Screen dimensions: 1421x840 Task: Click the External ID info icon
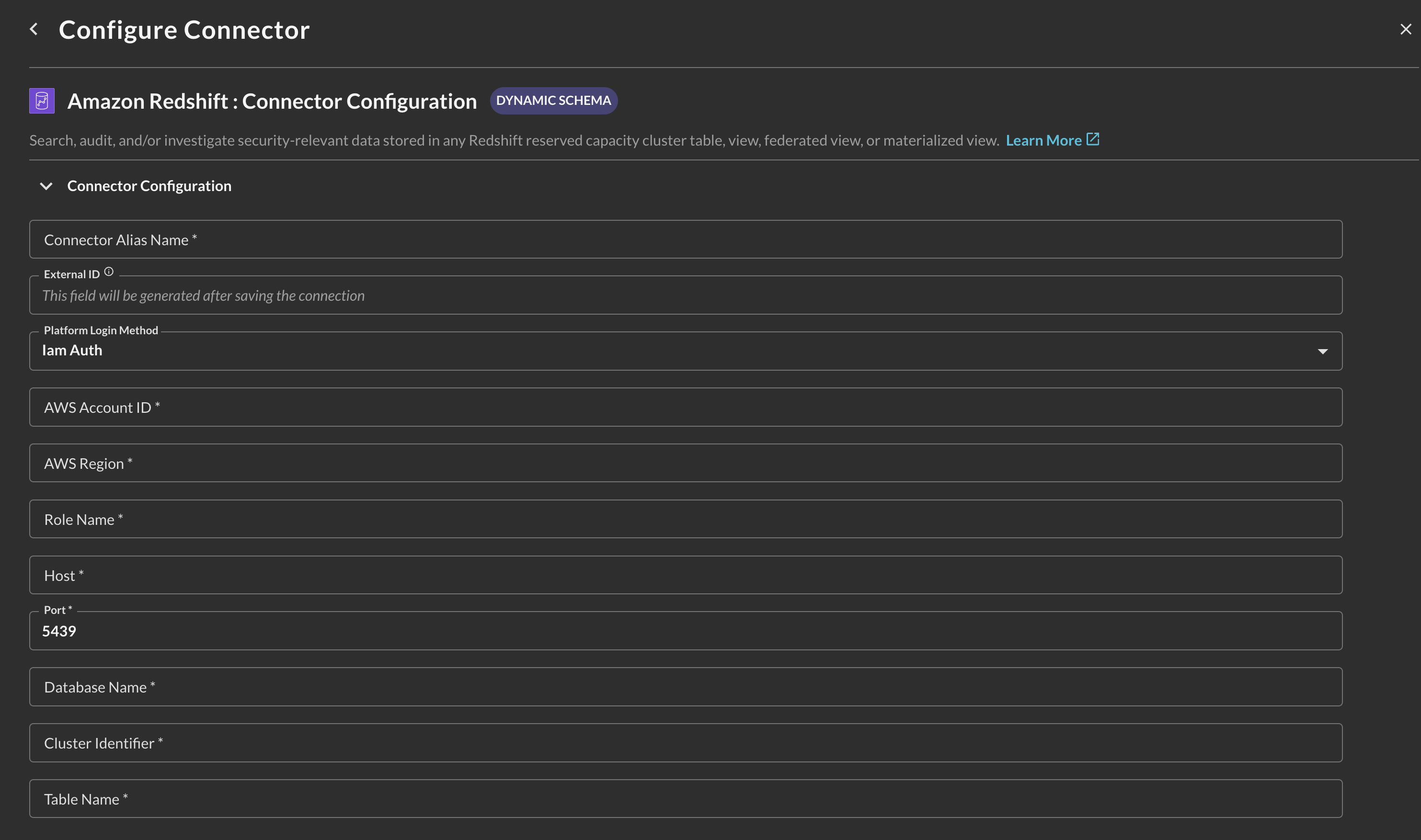pyautogui.click(x=109, y=272)
